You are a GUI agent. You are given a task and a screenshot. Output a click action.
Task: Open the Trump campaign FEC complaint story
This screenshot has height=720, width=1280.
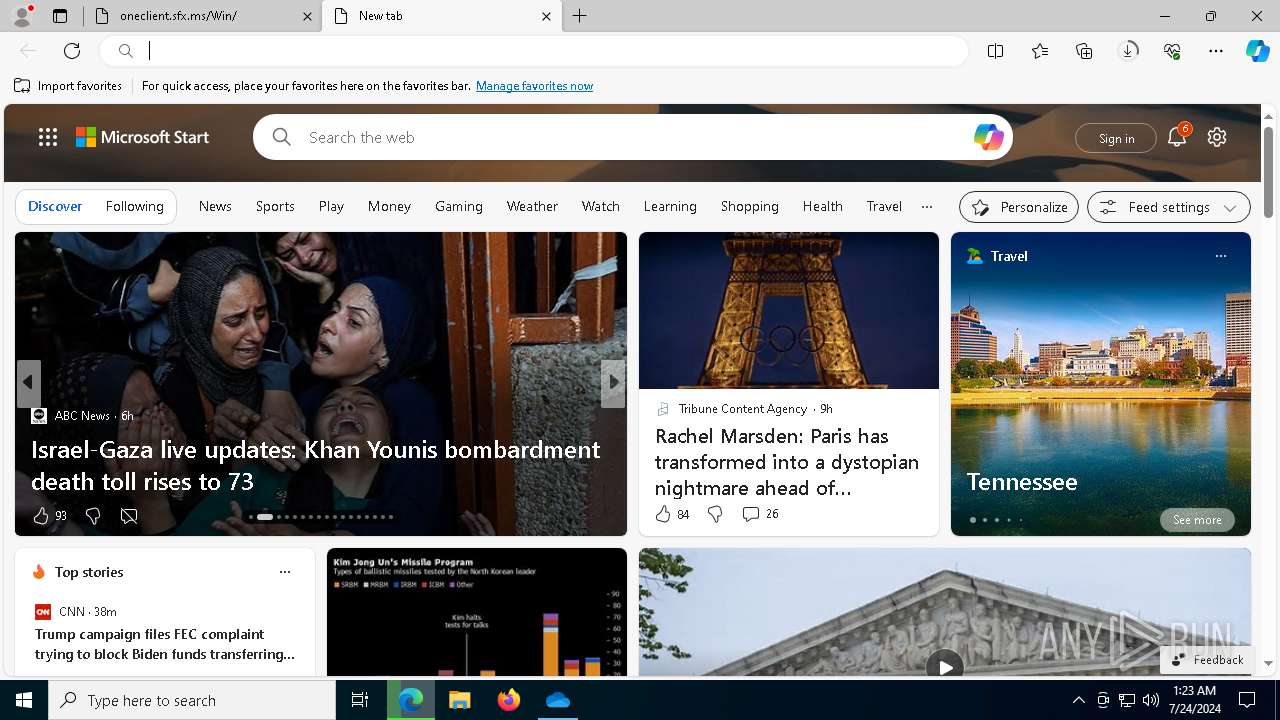click(165, 644)
